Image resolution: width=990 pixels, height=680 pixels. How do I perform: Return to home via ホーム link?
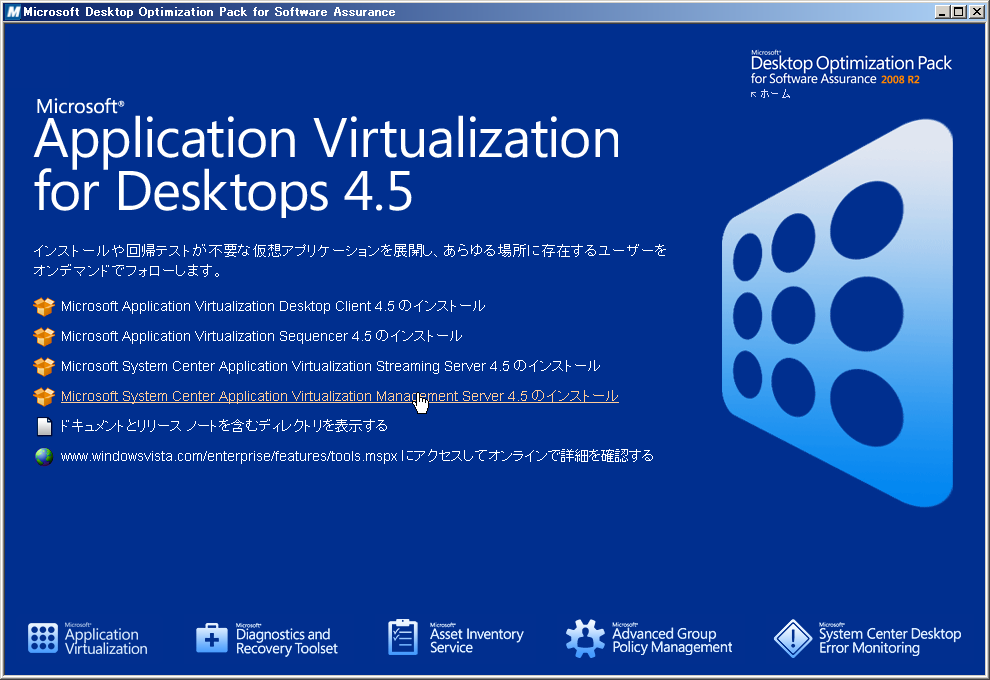(x=775, y=94)
